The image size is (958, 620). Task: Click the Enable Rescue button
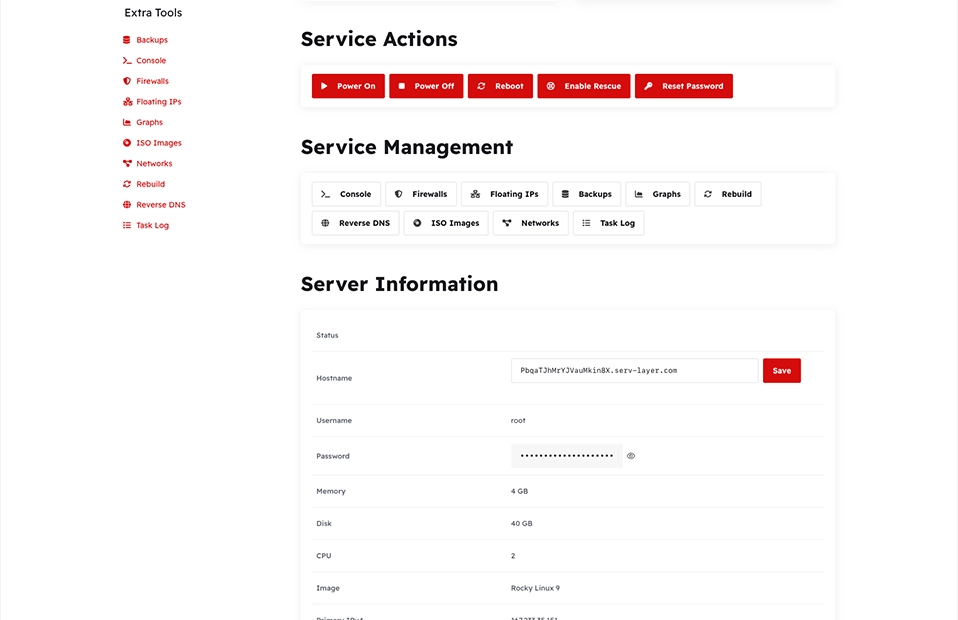pyautogui.click(x=584, y=86)
